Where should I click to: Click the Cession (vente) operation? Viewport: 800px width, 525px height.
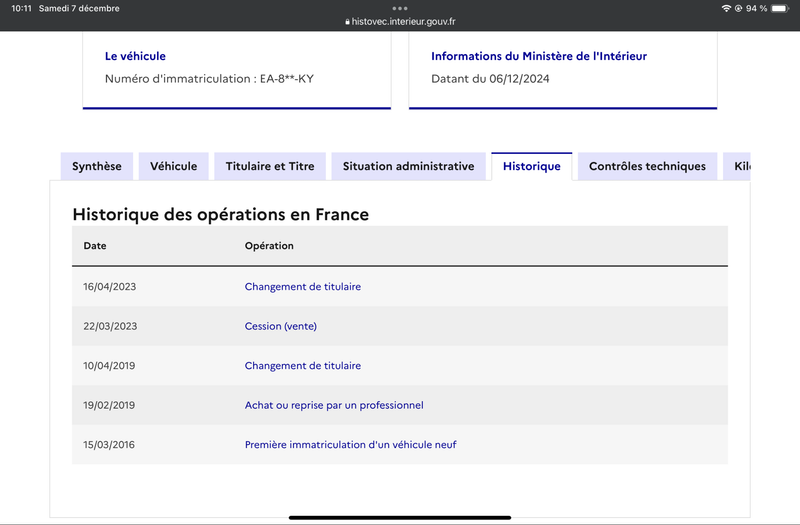[x=281, y=326]
